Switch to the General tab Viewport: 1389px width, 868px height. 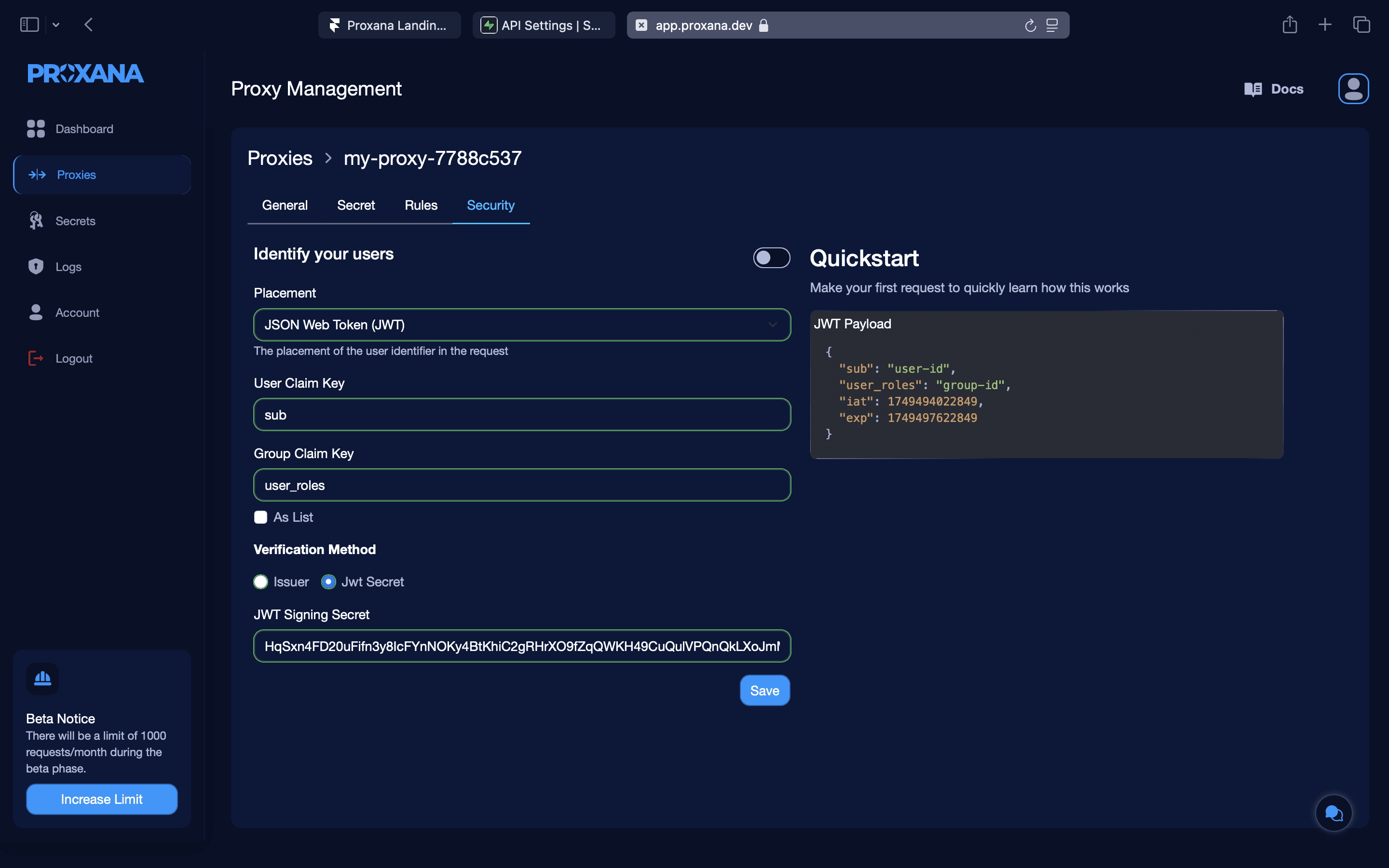pos(285,205)
